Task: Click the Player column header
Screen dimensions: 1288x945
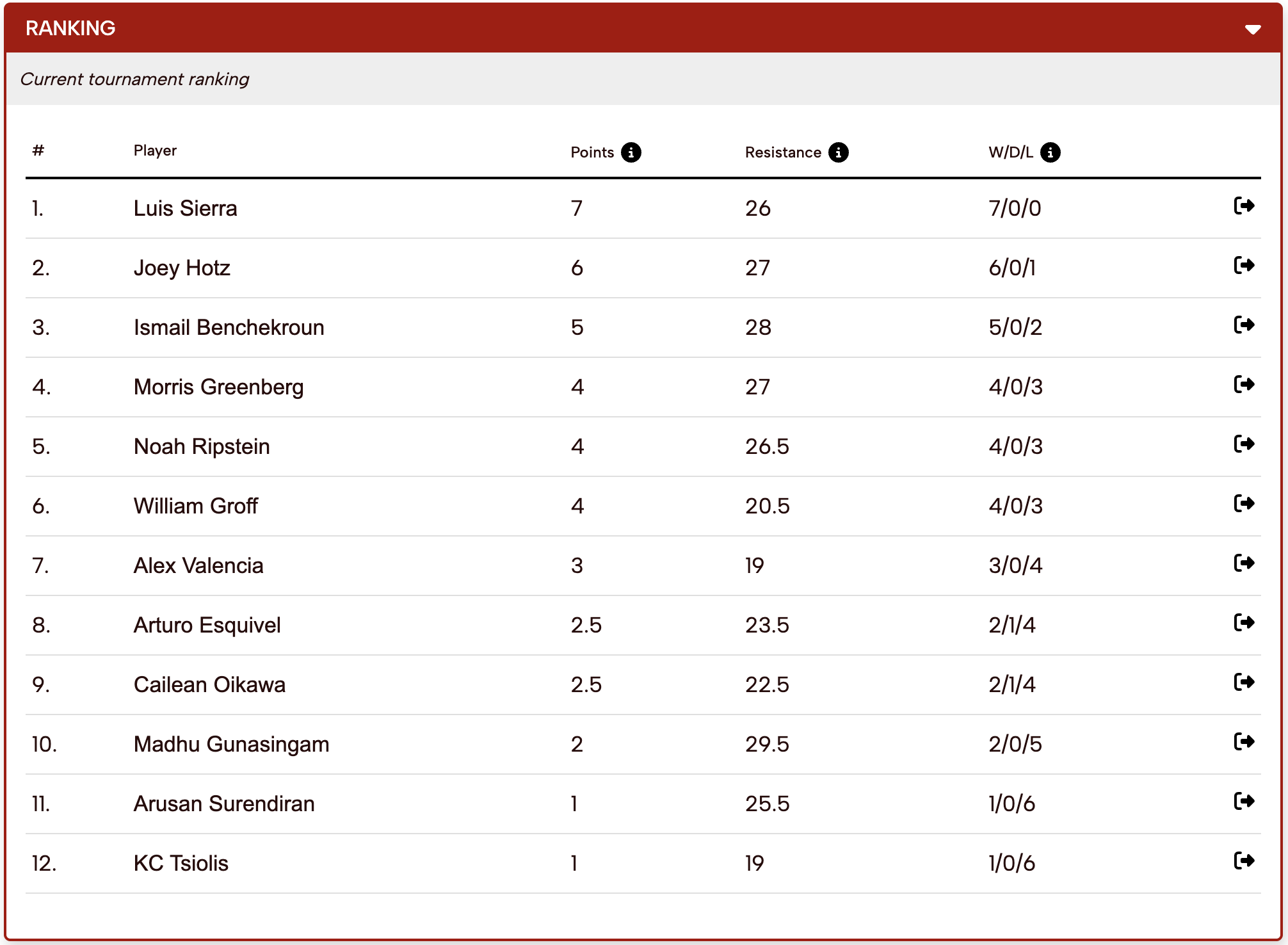Action: (155, 150)
